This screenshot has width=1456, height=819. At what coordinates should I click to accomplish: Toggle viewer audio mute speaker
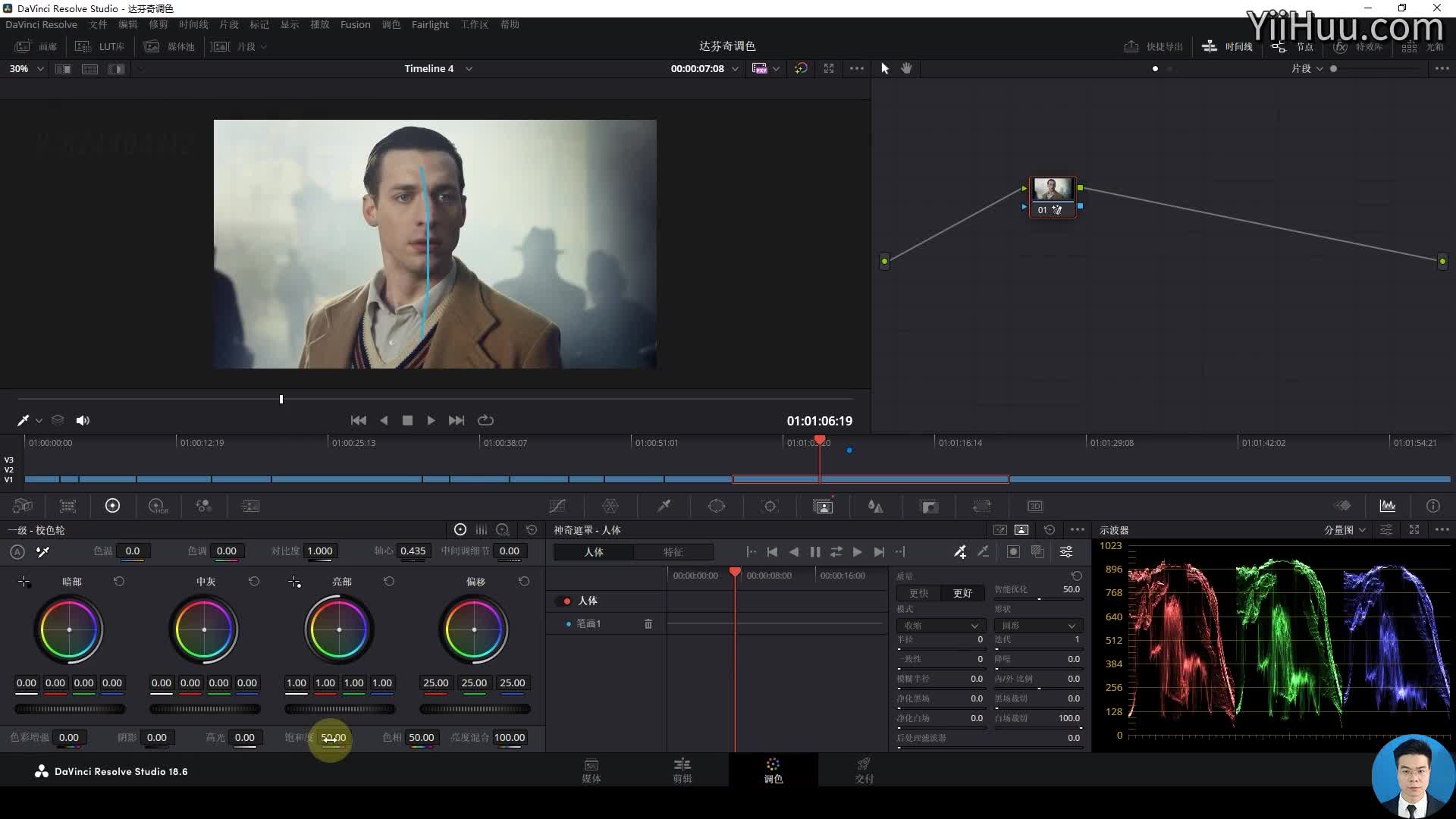click(x=83, y=420)
